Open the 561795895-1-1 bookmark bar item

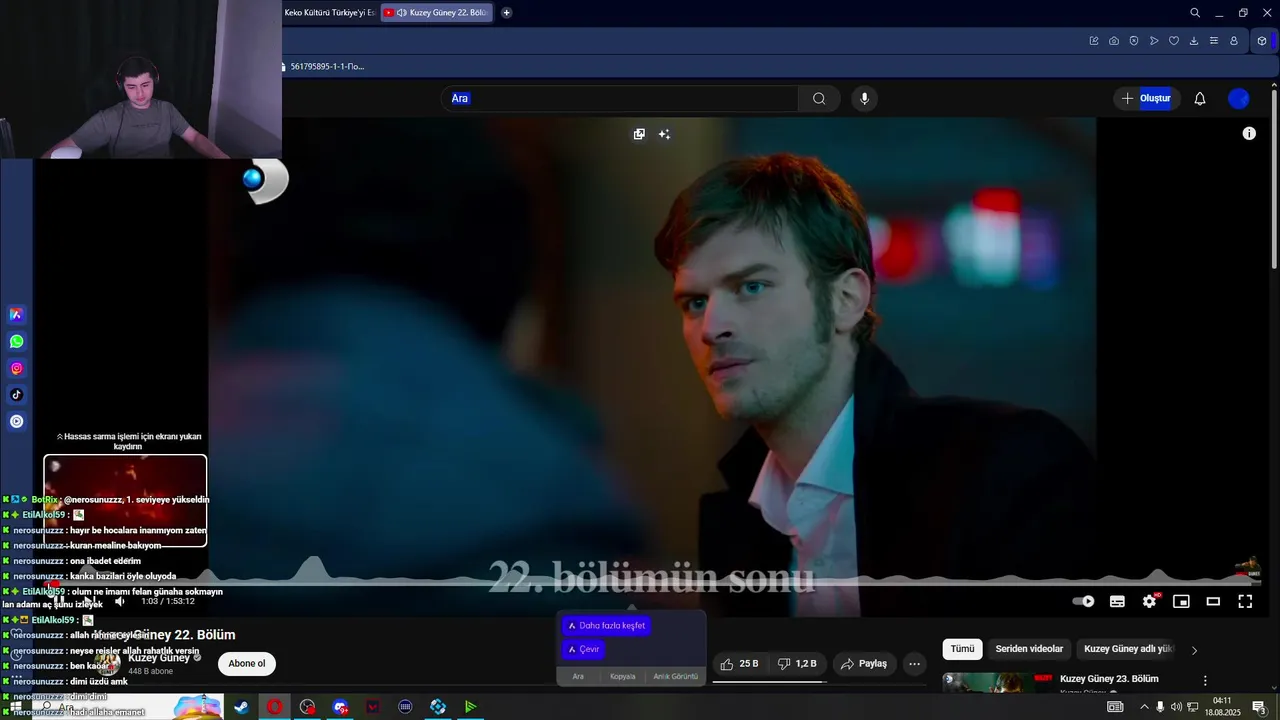[322, 66]
